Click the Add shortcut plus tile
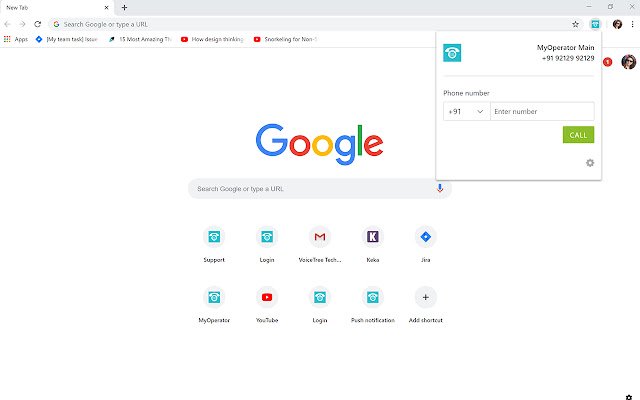The image size is (640, 400). [x=426, y=304]
